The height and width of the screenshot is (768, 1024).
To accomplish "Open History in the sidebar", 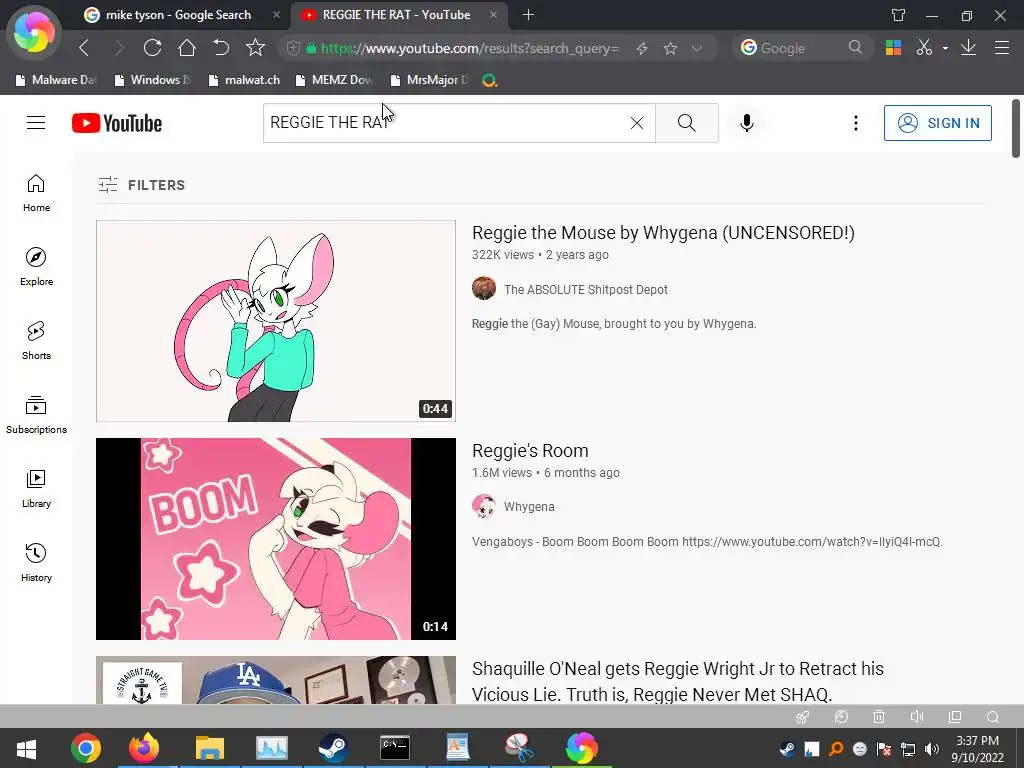I will pyautogui.click(x=36, y=562).
